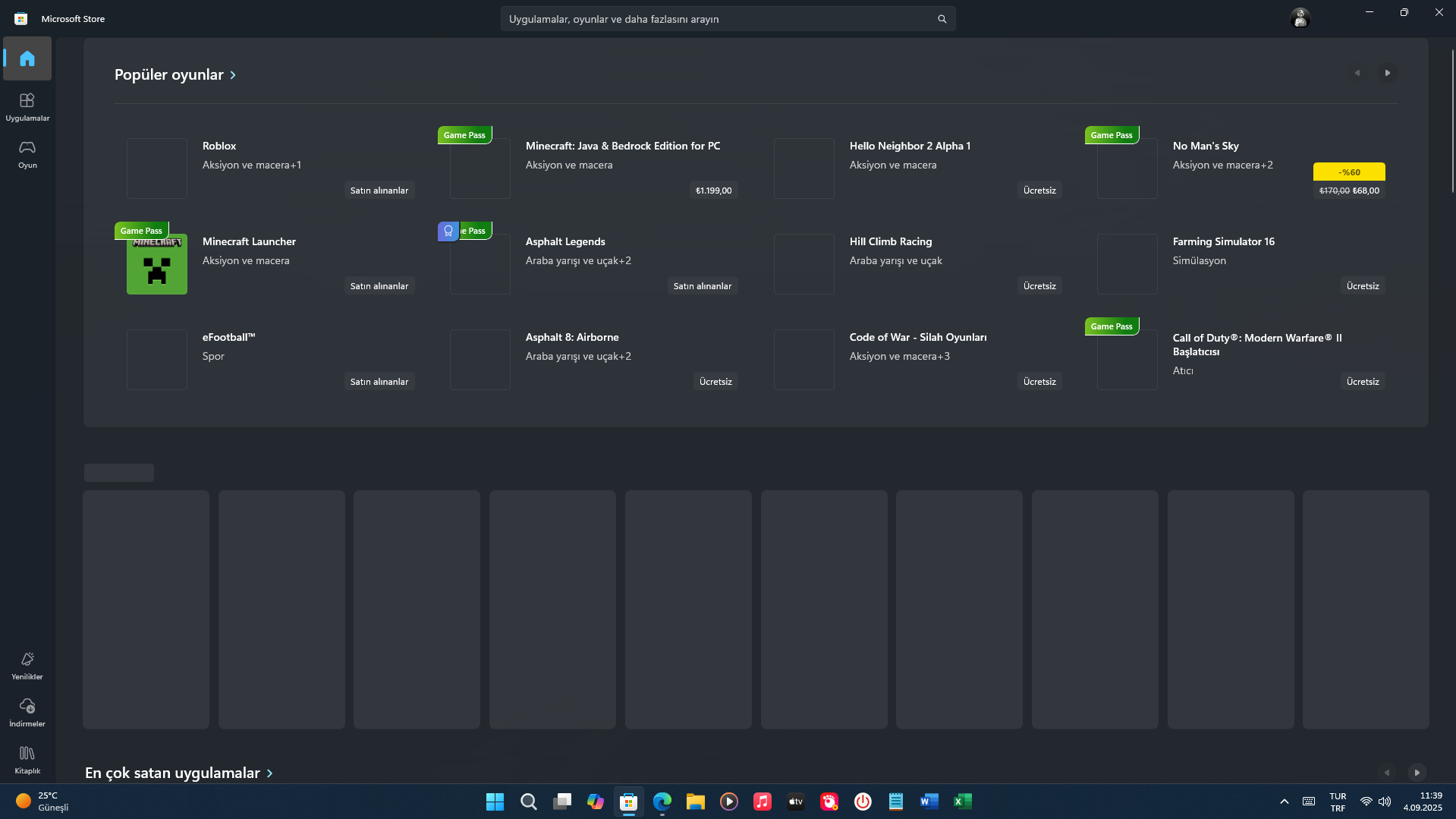Open Hello Neighbor 2 Alpha 1 listing
Screen dimensions: 1456x819
pyautogui.click(x=918, y=168)
